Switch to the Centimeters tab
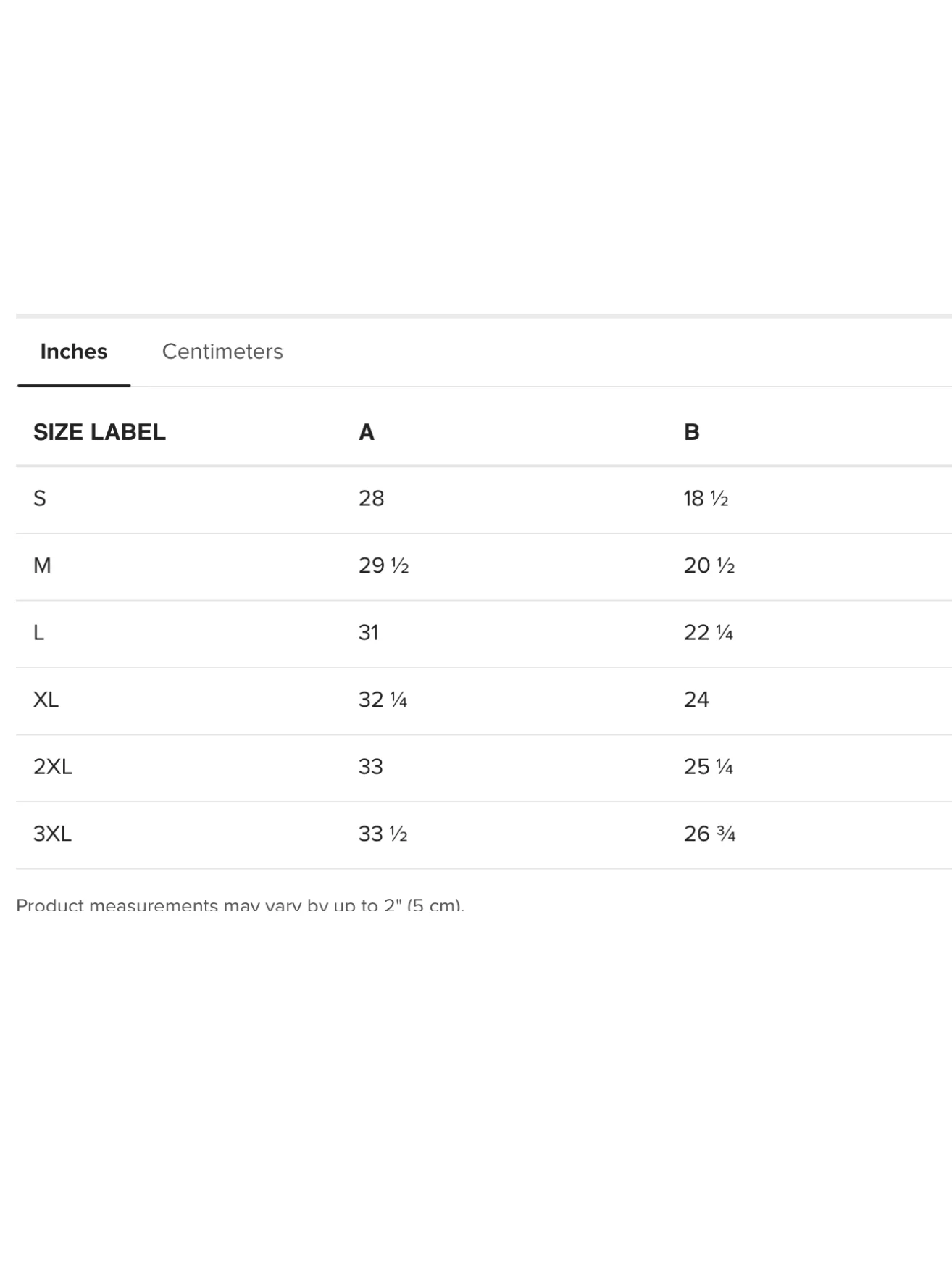Image resolution: width=952 pixels, height=1270 pixels. tap(222, 352)
